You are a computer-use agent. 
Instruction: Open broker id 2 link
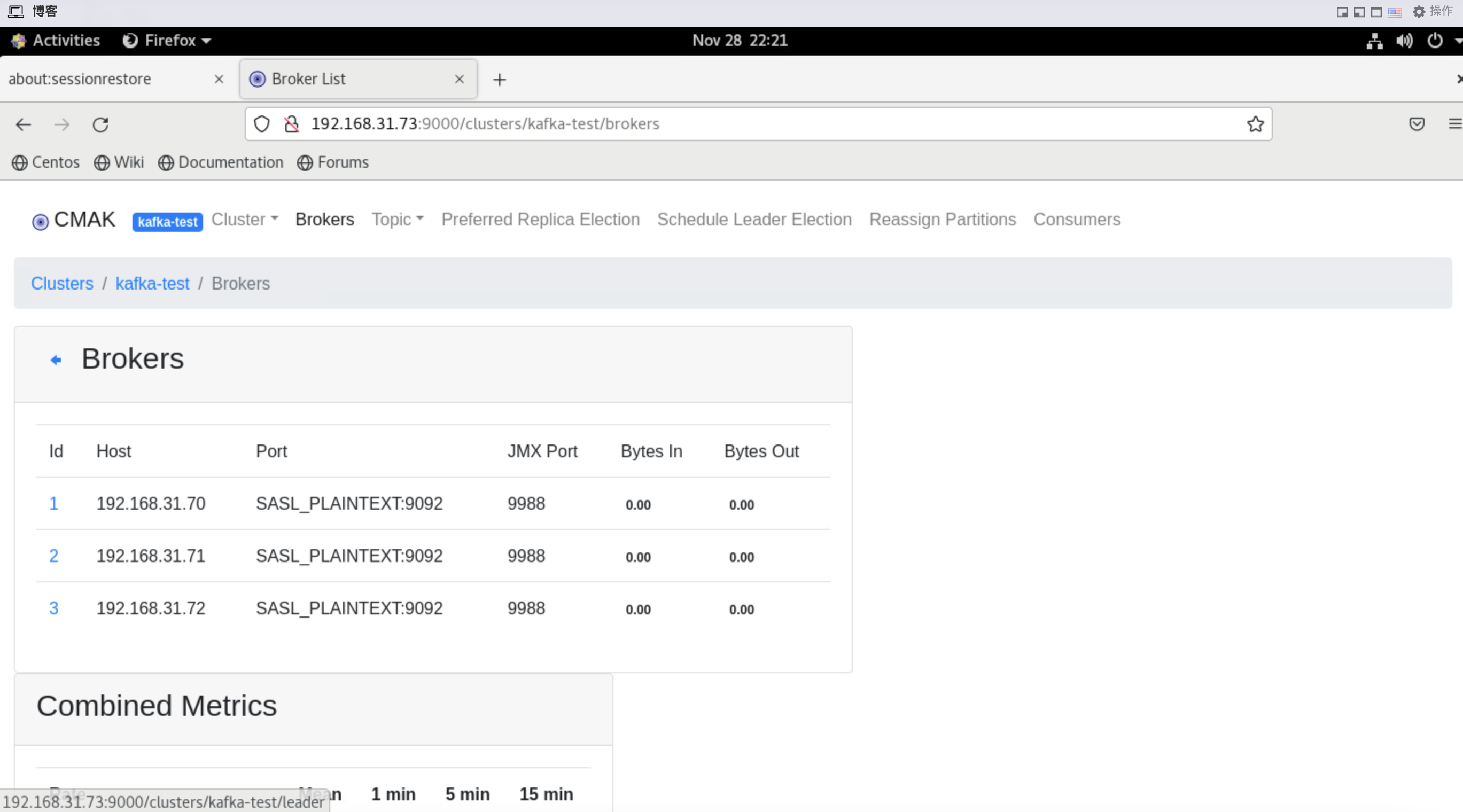click(x=53, y=556)
